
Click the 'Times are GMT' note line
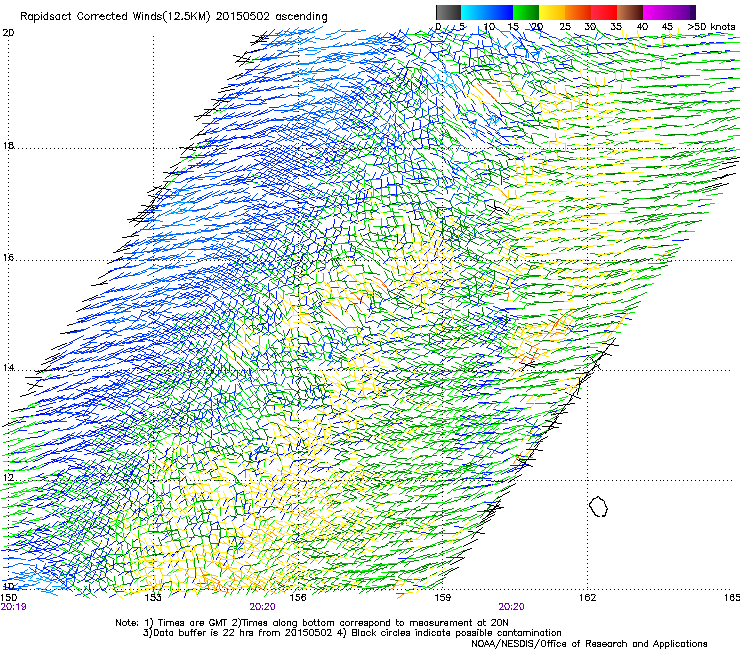[x=312, y=623]
